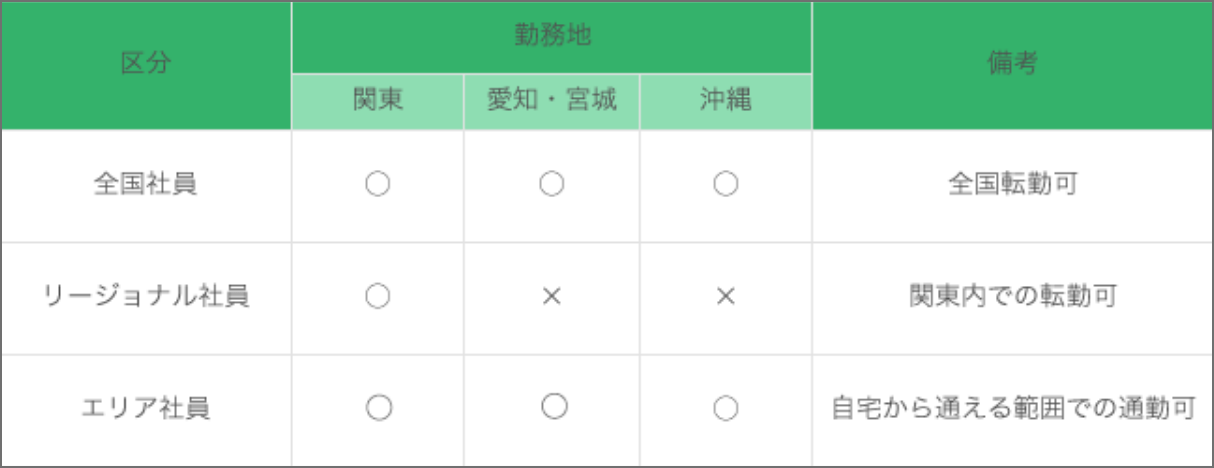Select the 愛知・宮城 sub-header

[551, 101]
